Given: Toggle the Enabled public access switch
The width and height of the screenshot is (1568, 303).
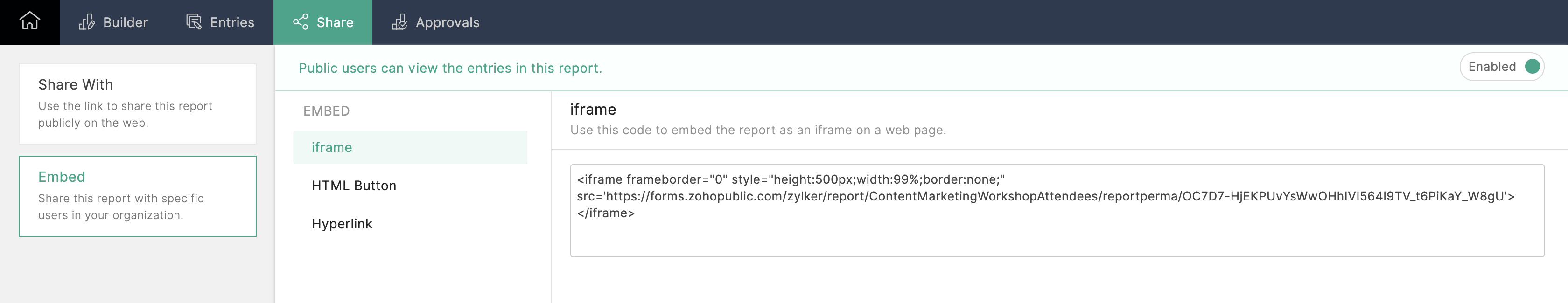Looking at the screenshot, I should tap(1532, 67).
